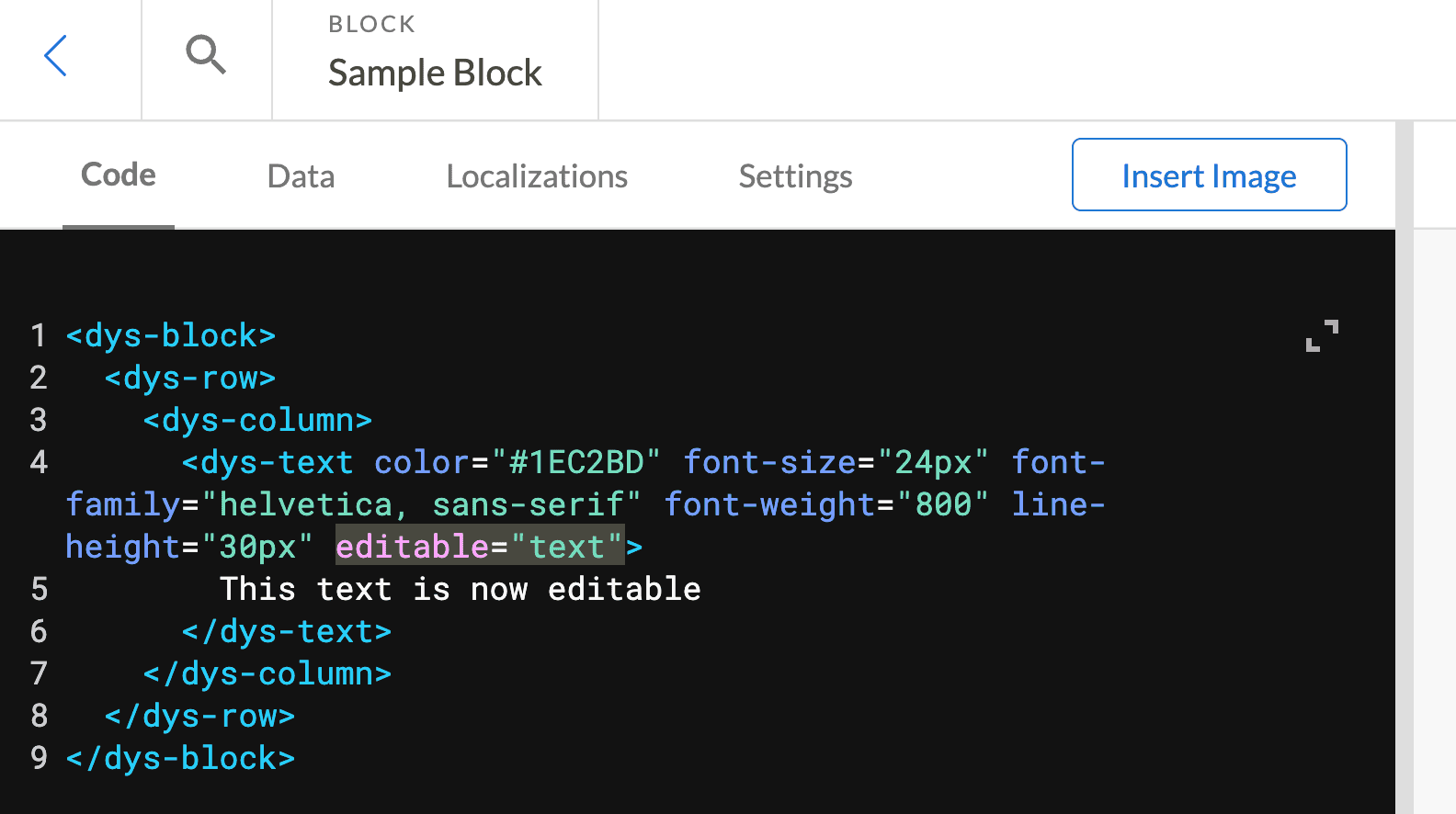This screenshot has width=1456, height=814.
Task: Click the closing dys-text tag on line 6
Action: pos(288,631)
